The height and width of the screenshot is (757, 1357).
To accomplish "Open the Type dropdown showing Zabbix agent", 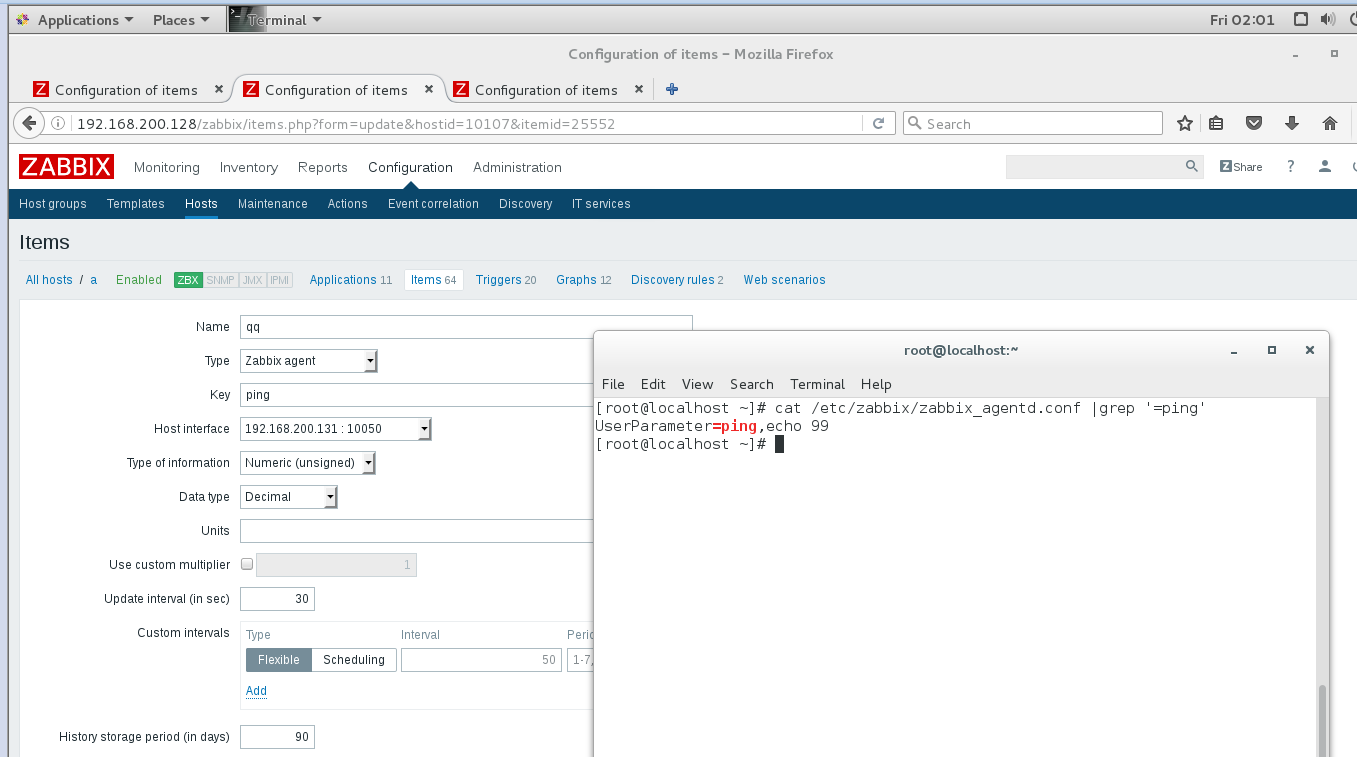I will (309, 361).
